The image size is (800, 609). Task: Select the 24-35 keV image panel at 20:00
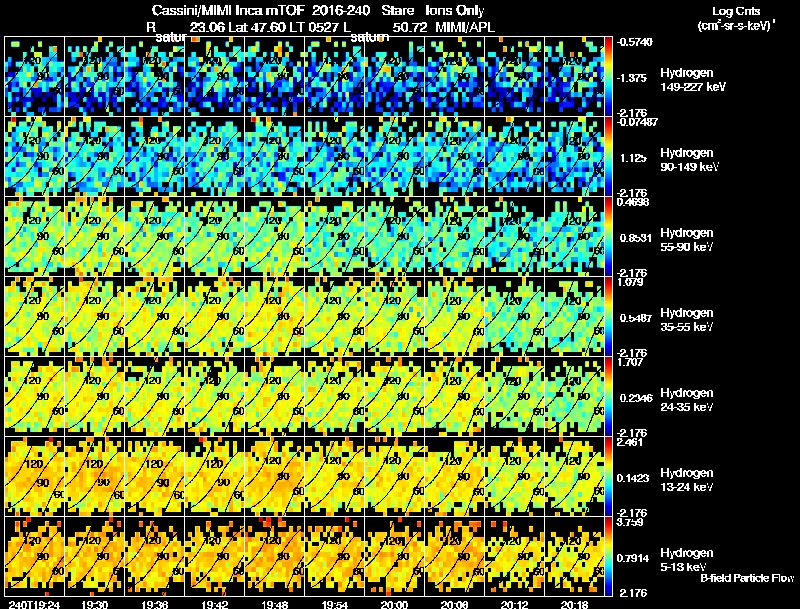pos(394,396)
